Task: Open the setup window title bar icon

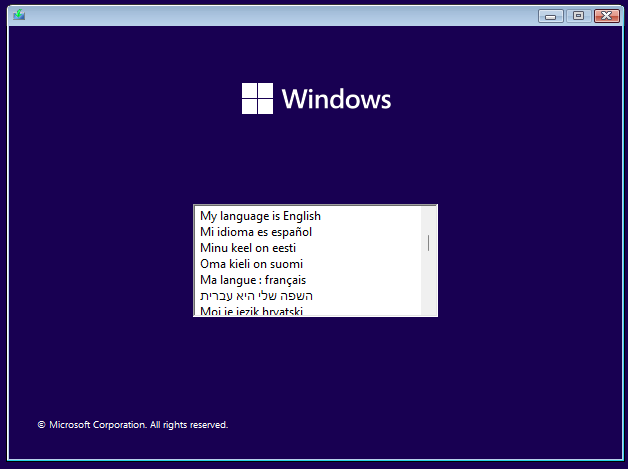Action: coord(19,15)
